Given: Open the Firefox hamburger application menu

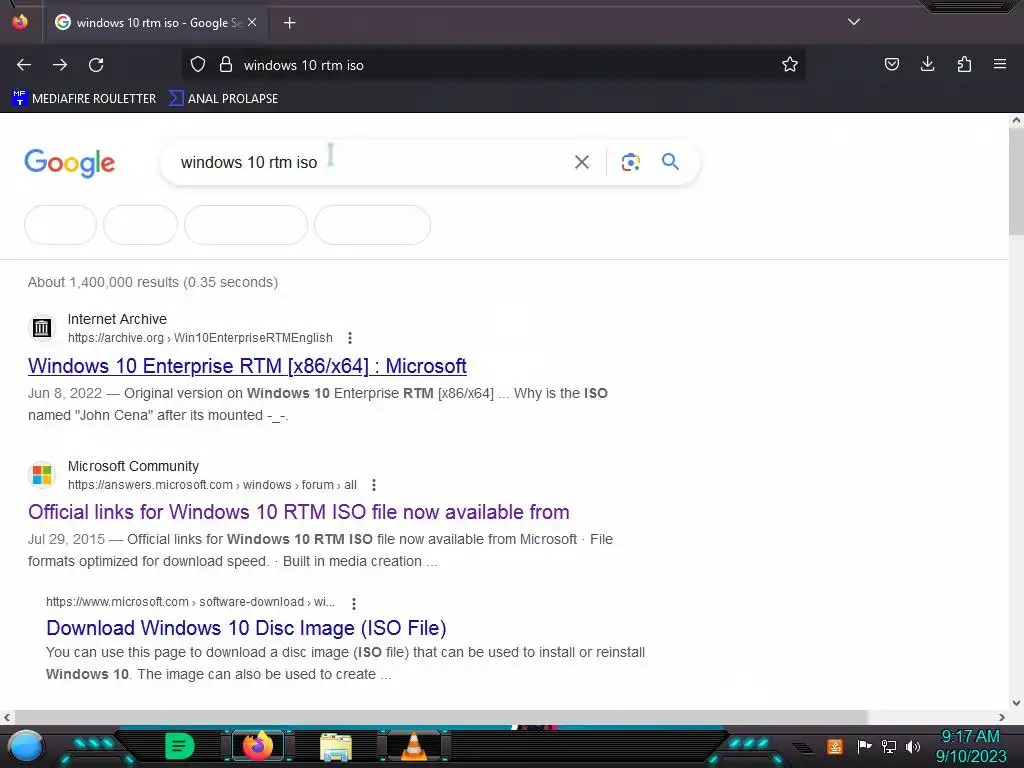Looking at the screenshot, I should click(x=1000, y=65).
